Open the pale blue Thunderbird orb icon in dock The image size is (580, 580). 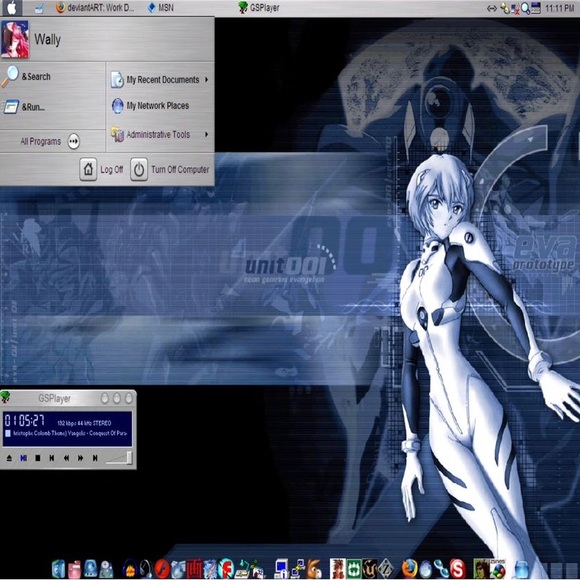[426, 570]
